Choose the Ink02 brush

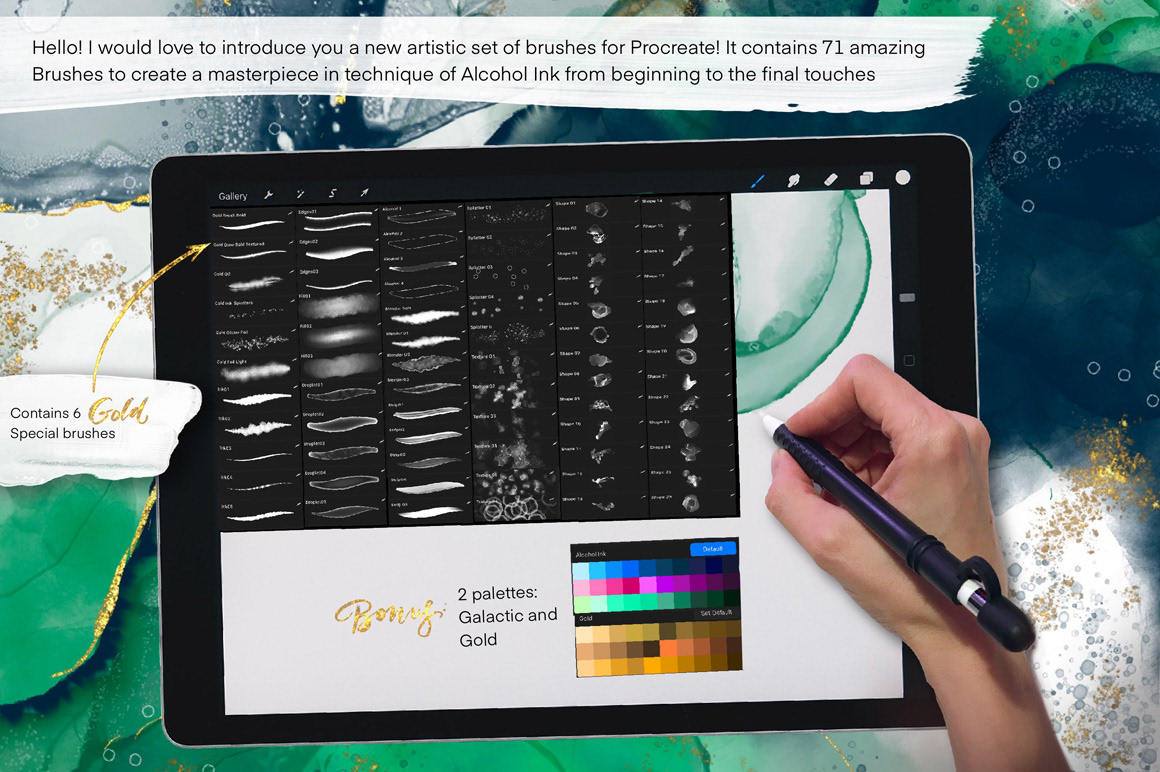coord(258,427)
